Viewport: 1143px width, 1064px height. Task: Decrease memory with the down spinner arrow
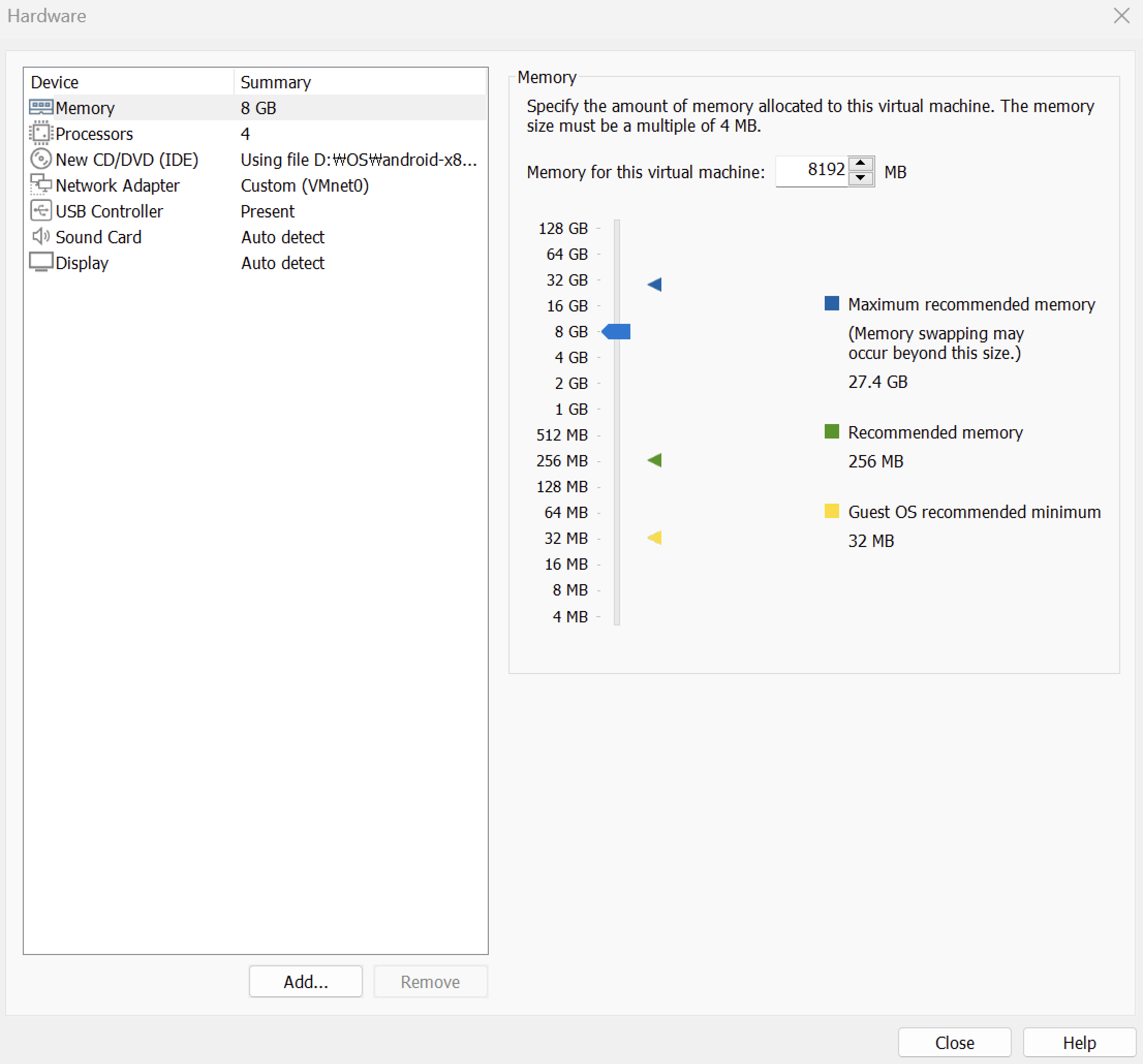(860, 178)
